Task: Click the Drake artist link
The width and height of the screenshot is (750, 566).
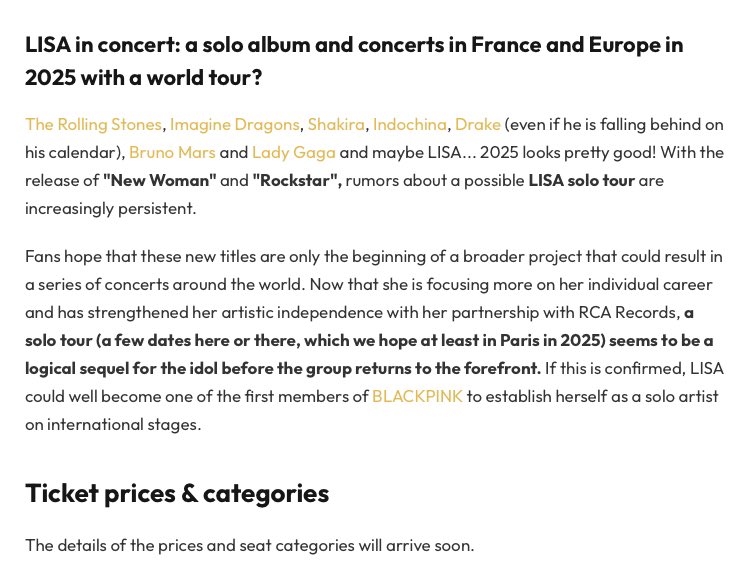Action: [x=477, y=125]
